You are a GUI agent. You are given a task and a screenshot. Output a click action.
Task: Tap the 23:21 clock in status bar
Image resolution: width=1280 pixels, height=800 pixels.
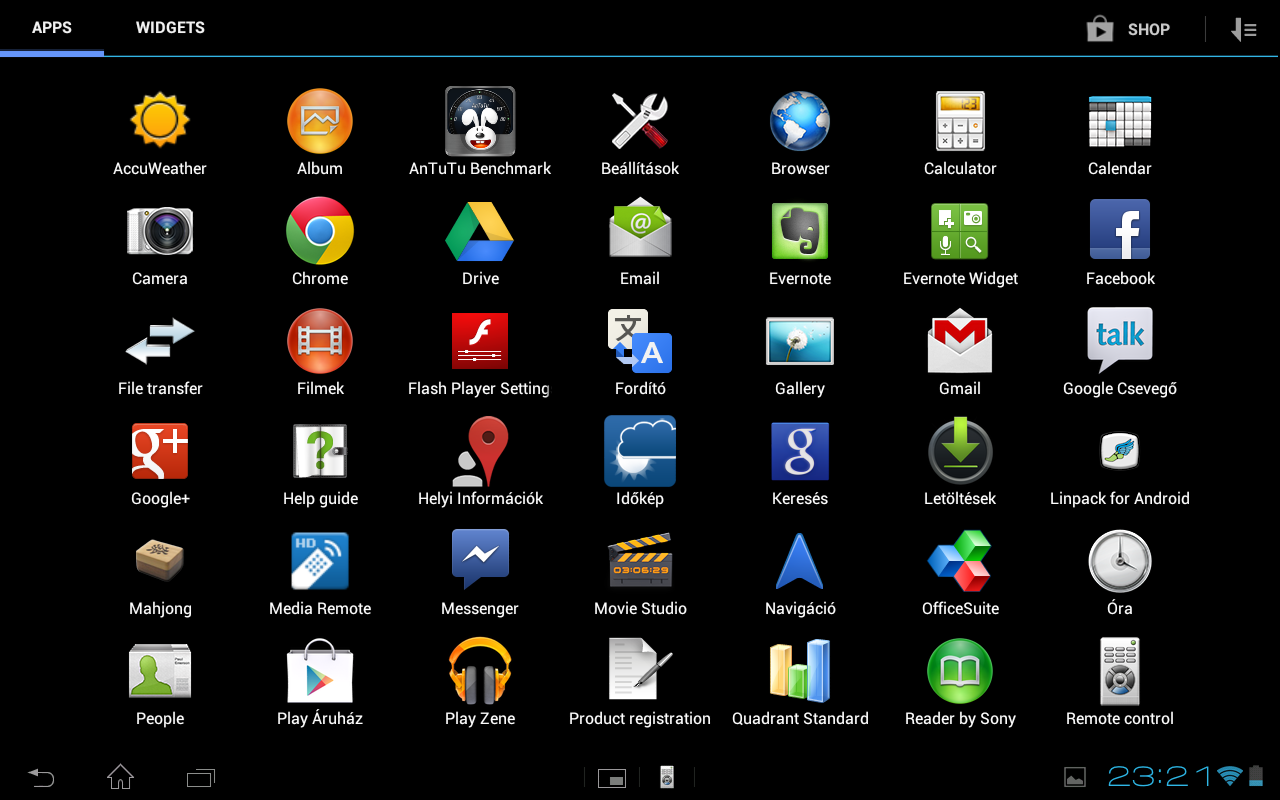point(1159,776)
